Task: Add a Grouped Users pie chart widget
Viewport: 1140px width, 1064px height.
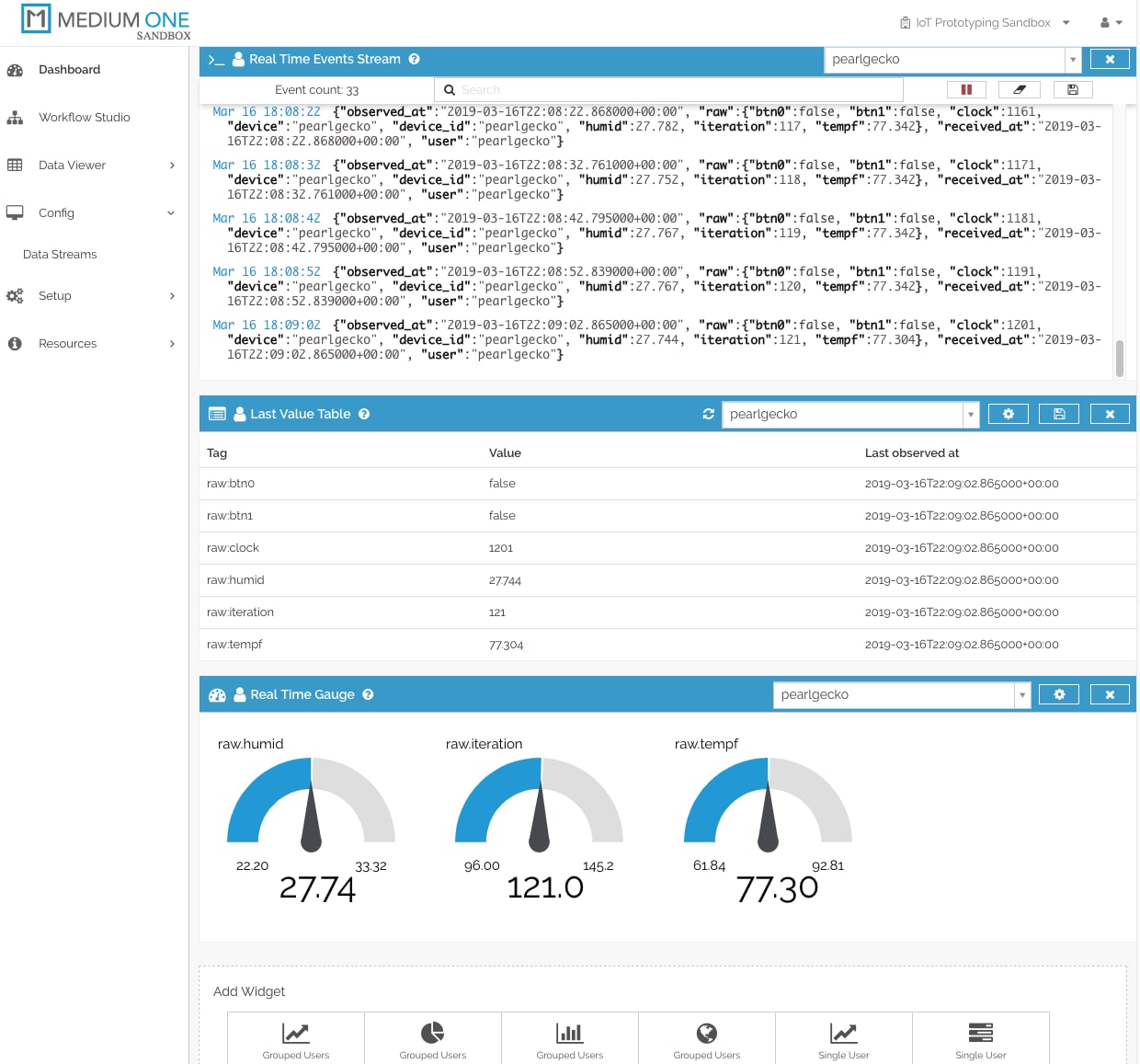Action: [x=432, y=1037]
